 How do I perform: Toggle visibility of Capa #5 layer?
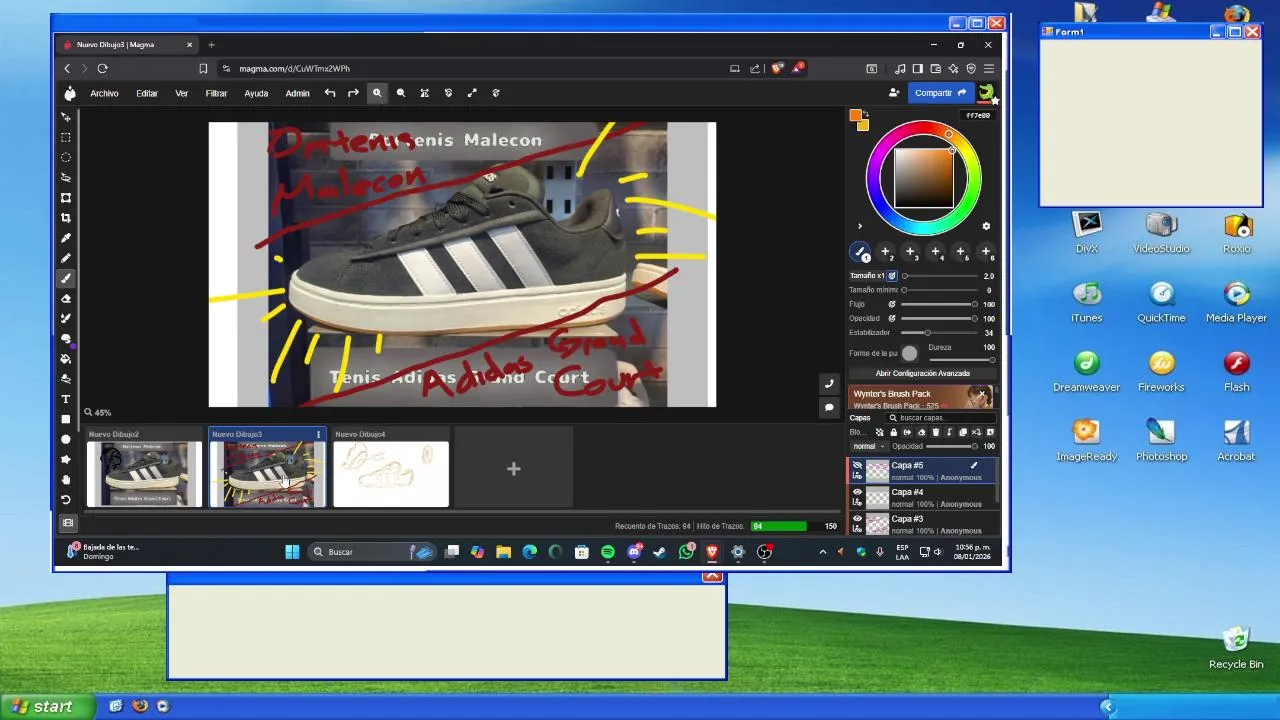(x=857, y=466)
